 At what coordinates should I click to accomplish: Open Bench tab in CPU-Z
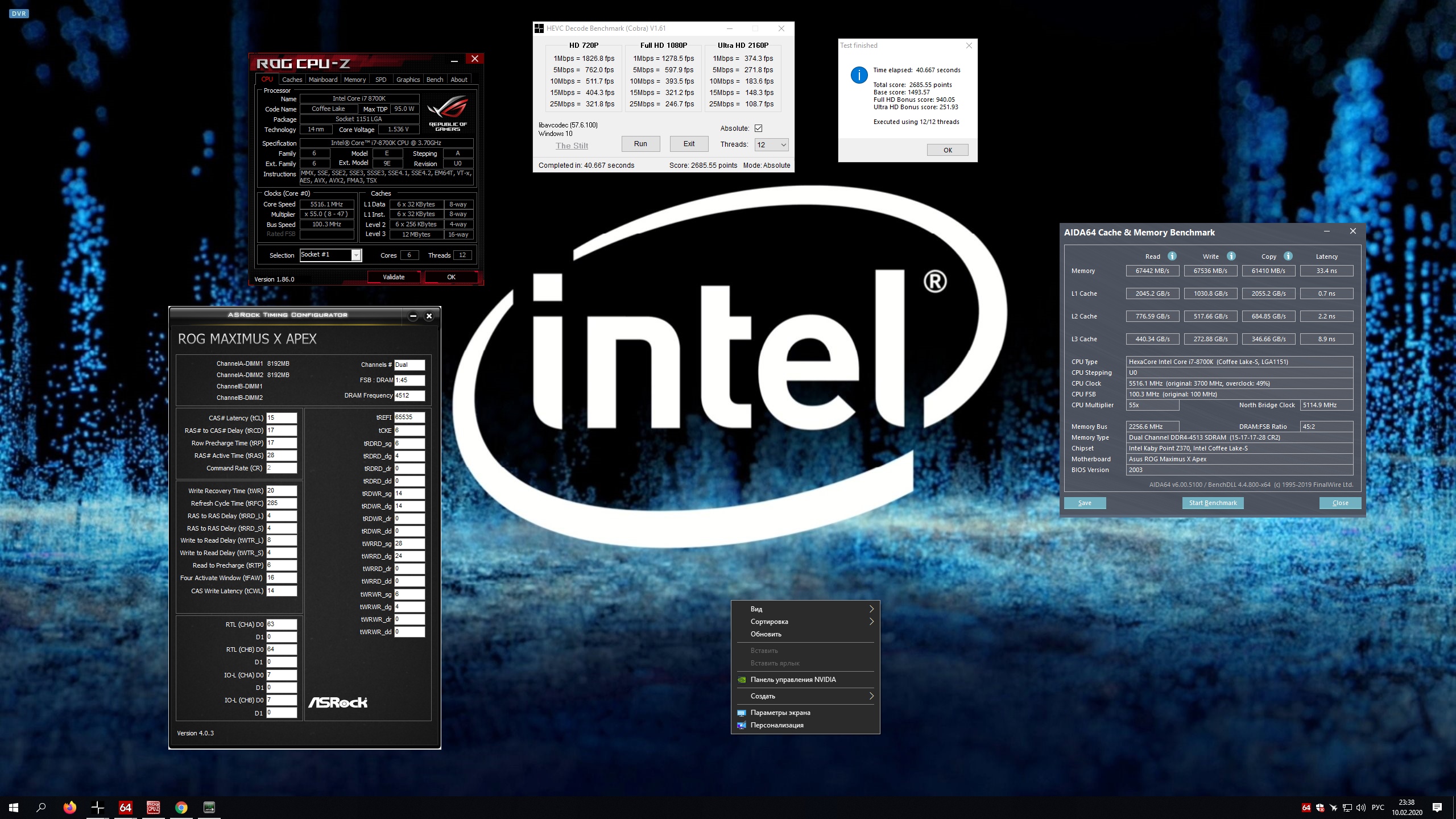coord(435,80)
